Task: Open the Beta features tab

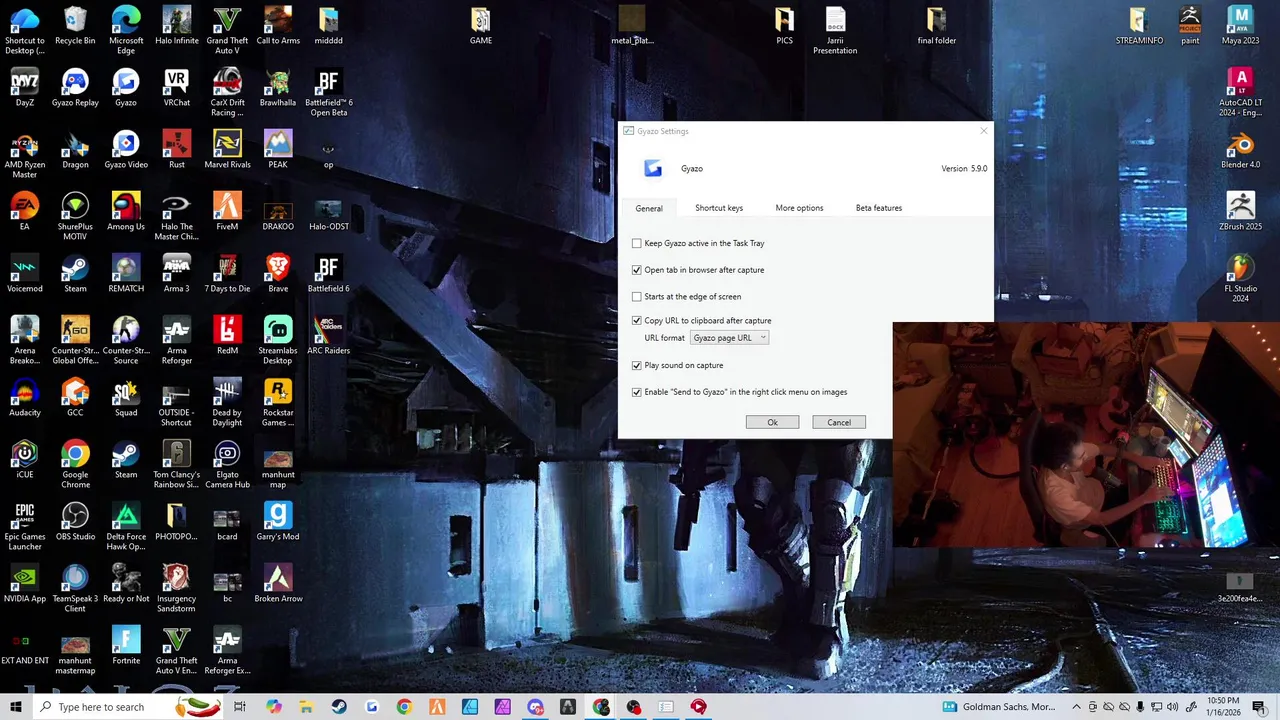Action: point(879,208)
